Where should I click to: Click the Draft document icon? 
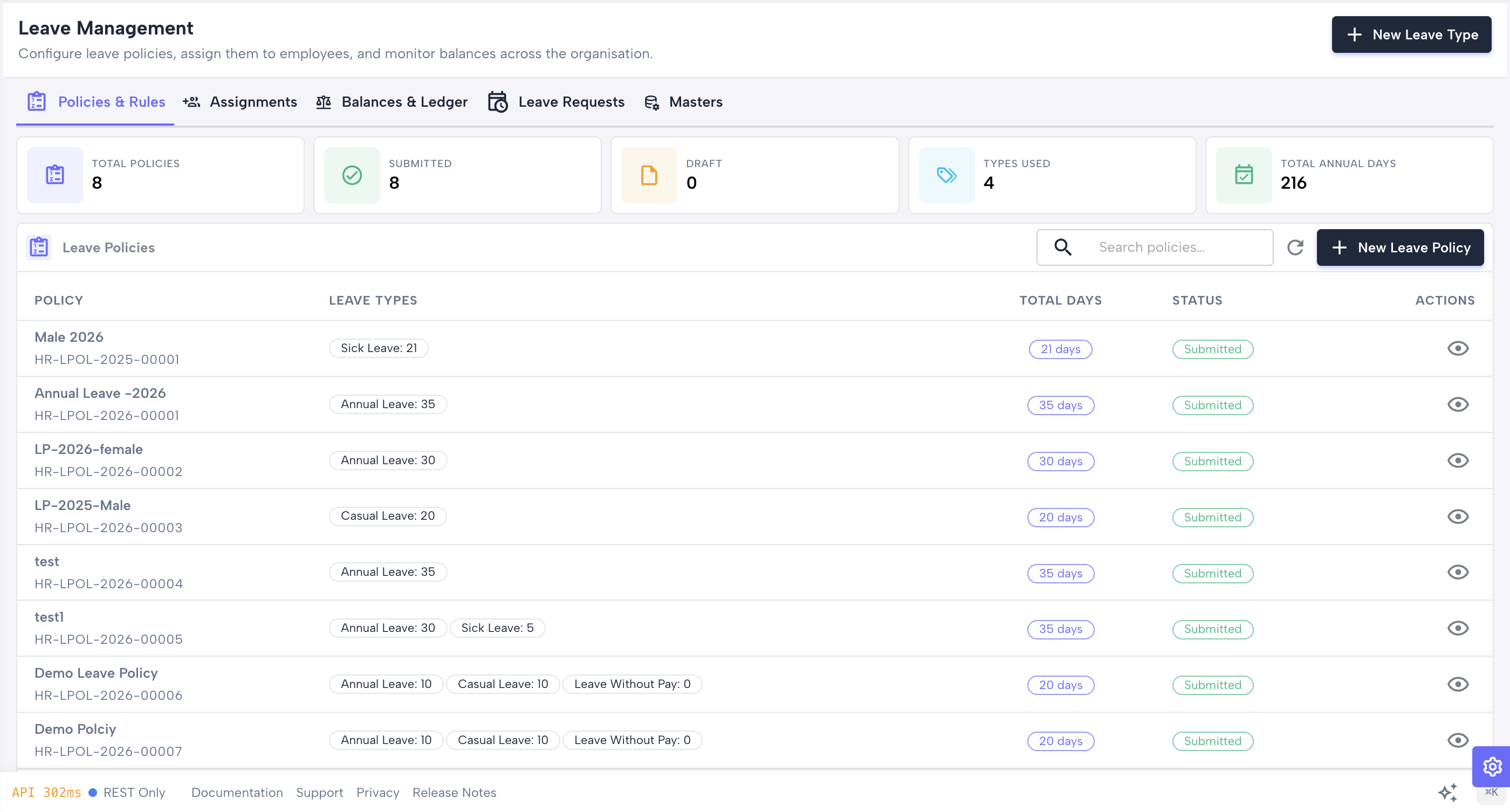649,175
